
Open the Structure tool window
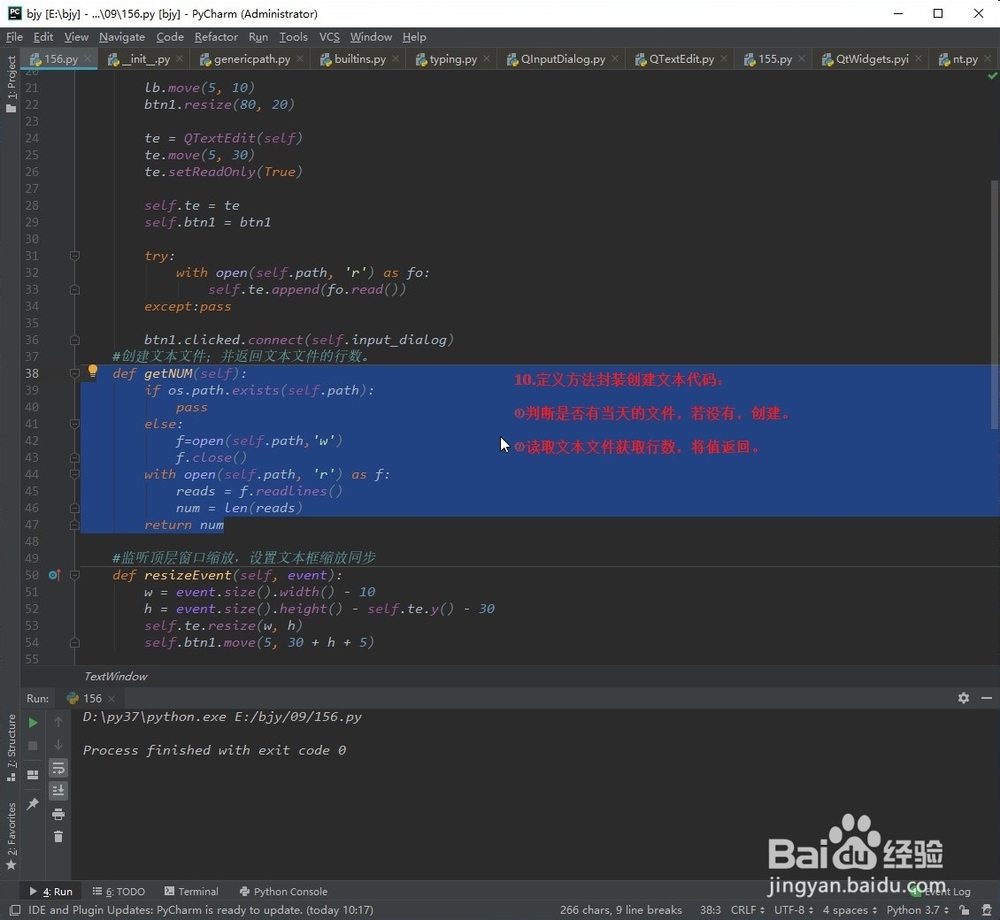pyautogui.click(x=11, y=747)
